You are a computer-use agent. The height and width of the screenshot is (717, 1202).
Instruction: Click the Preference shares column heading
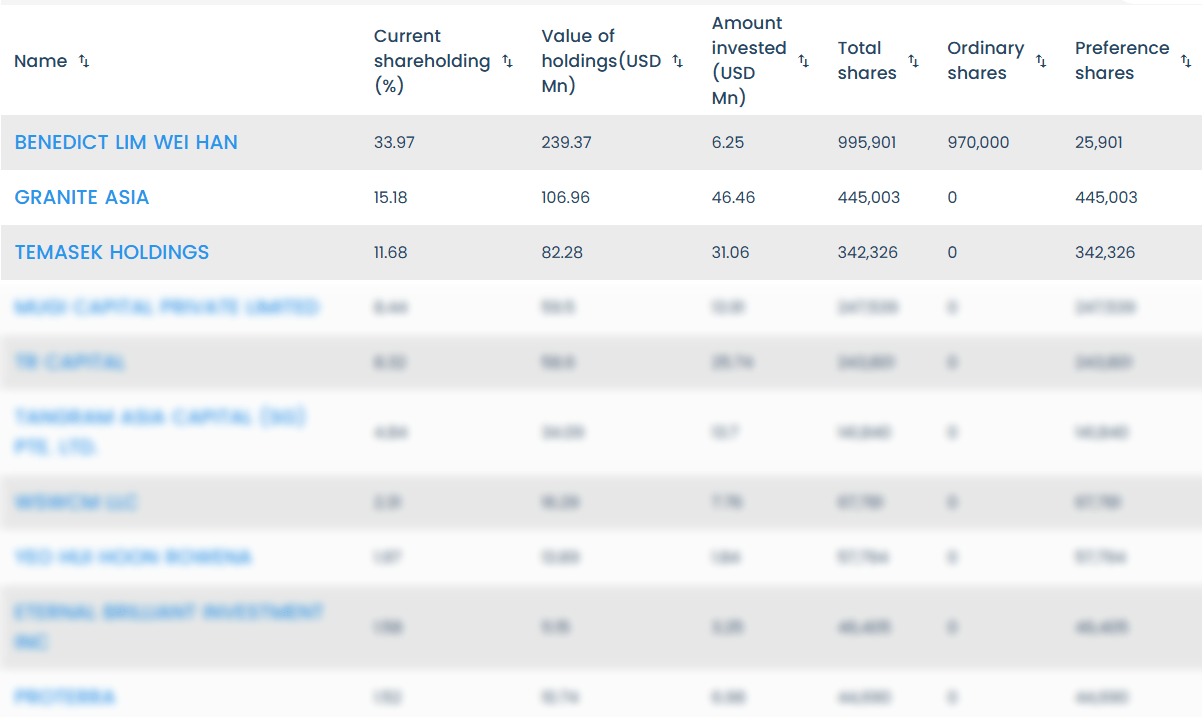point(1121,61)
